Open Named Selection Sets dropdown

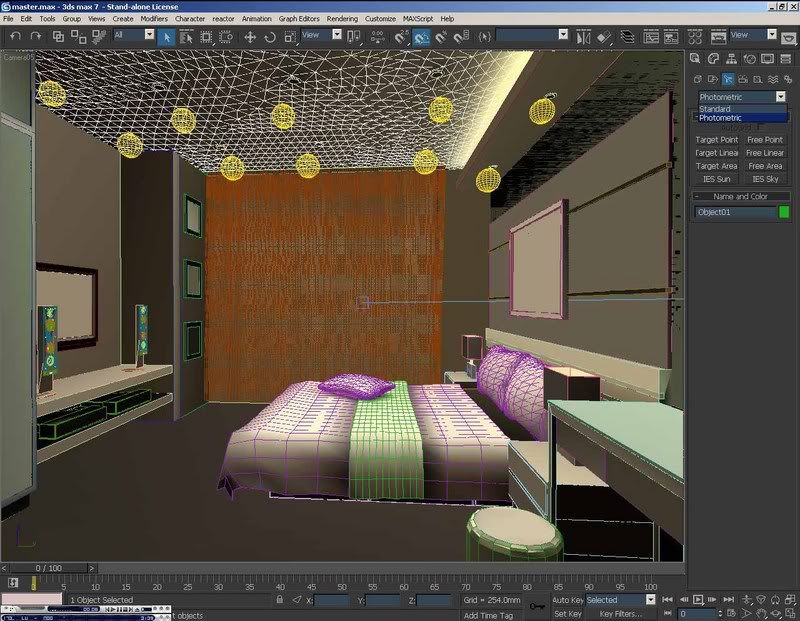pos(563,34)
